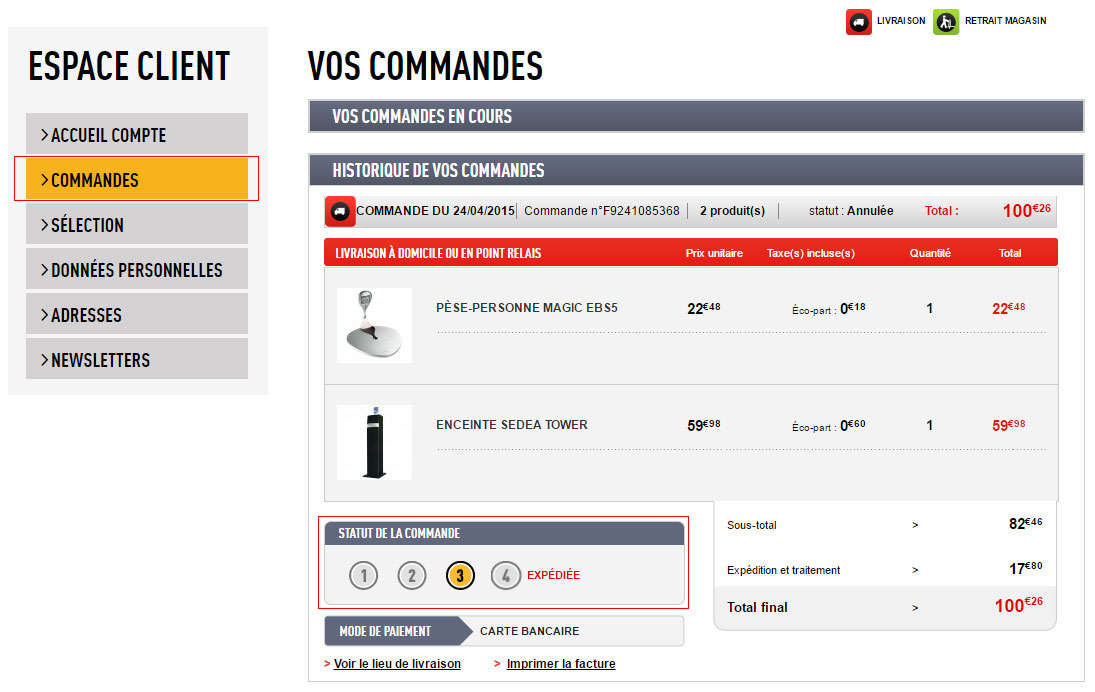Open the Enceinte Sedea Tower product thumbnail

374,442
